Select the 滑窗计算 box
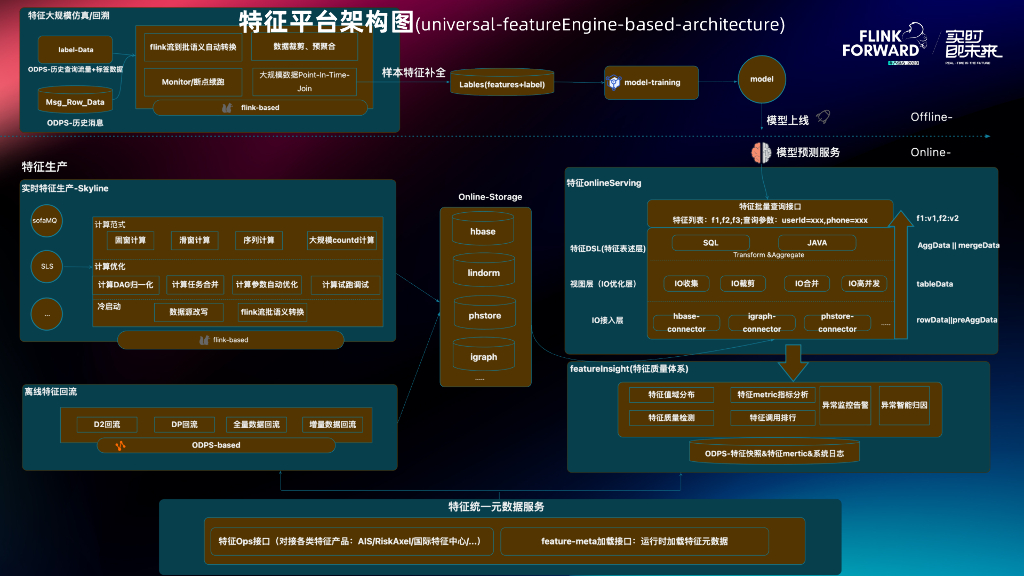1024x576 pixels. 195,240
